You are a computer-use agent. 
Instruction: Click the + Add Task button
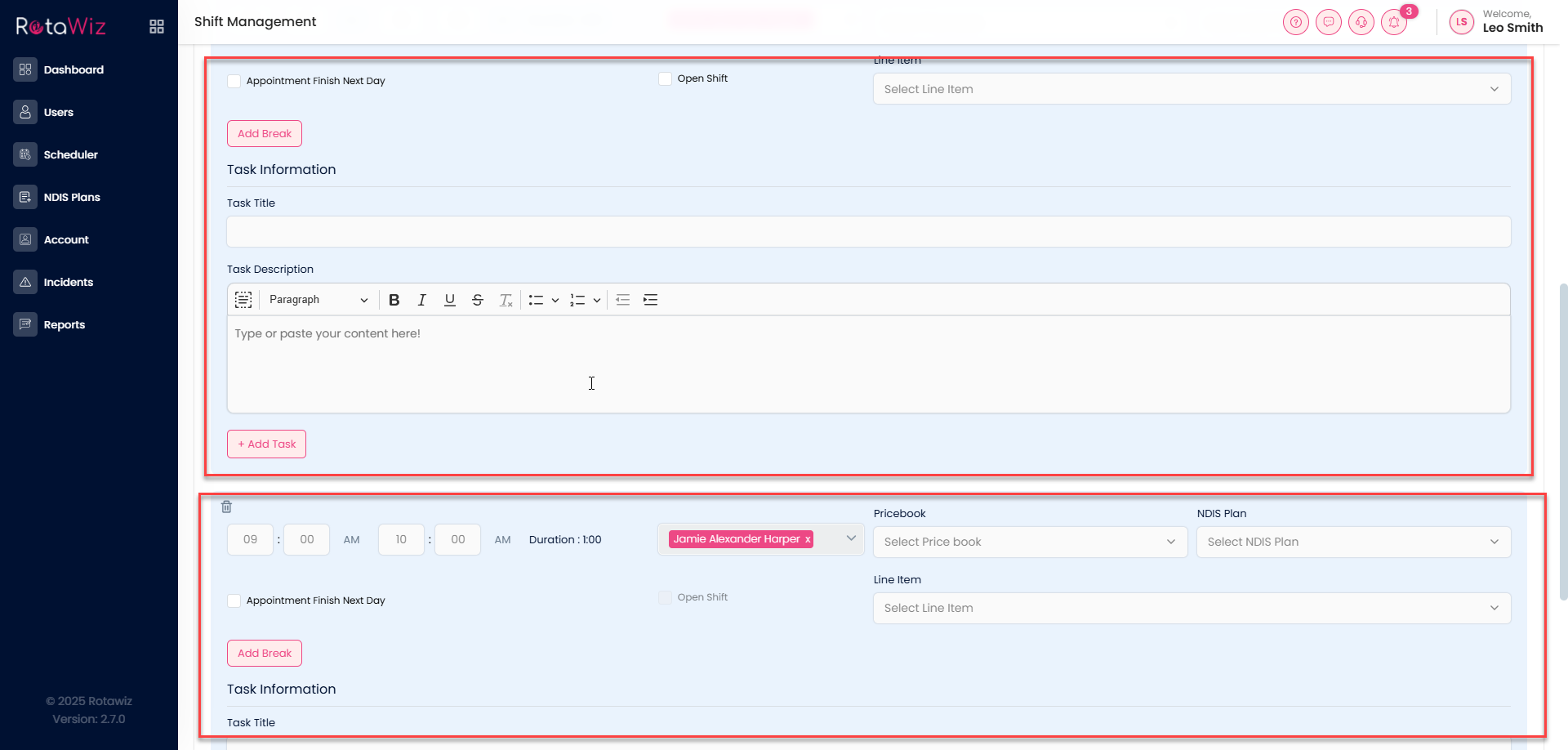[x=266, y=444]
